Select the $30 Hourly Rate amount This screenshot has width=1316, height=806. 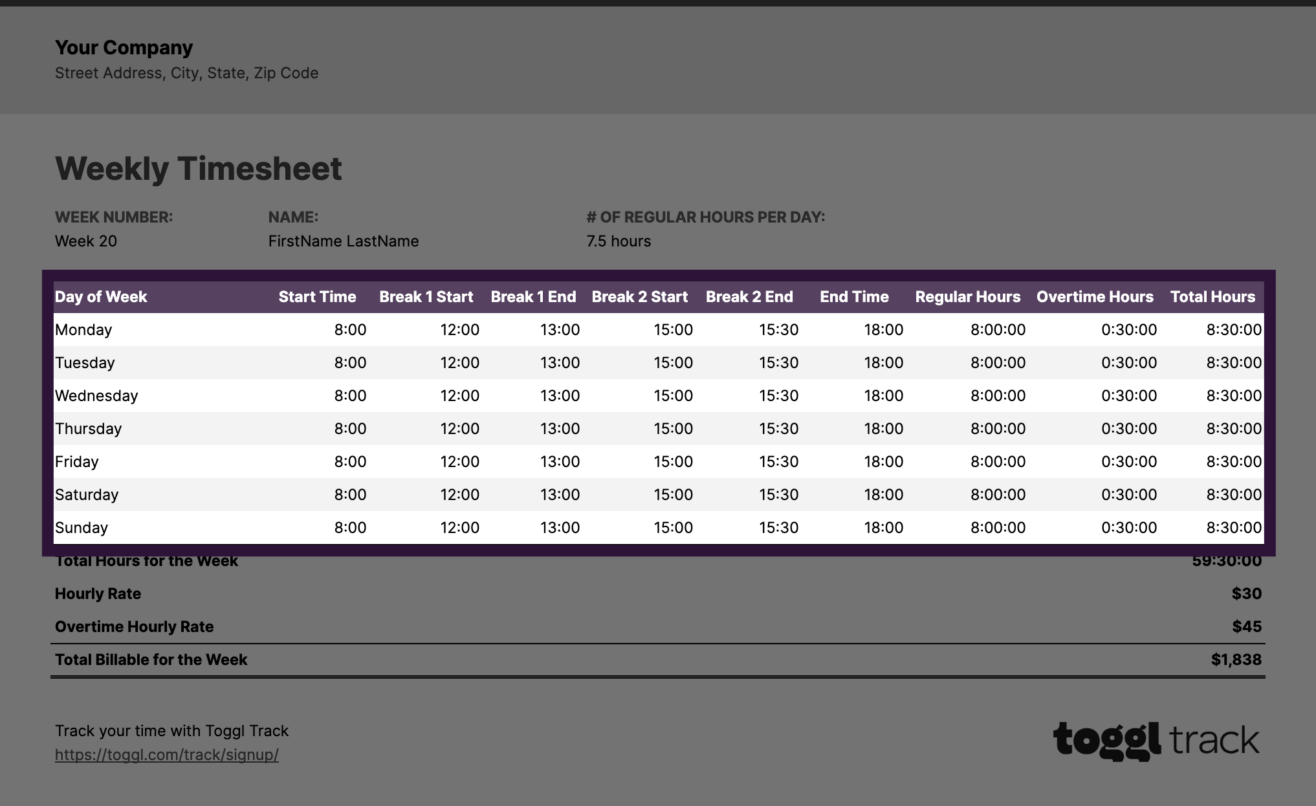1249,593
